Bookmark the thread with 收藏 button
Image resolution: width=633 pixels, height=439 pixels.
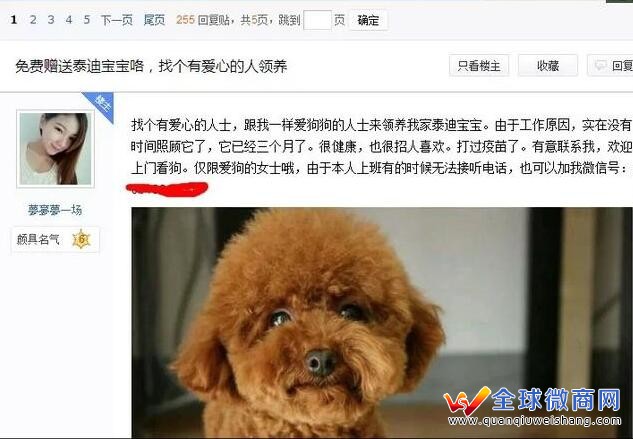click(548, 65)
